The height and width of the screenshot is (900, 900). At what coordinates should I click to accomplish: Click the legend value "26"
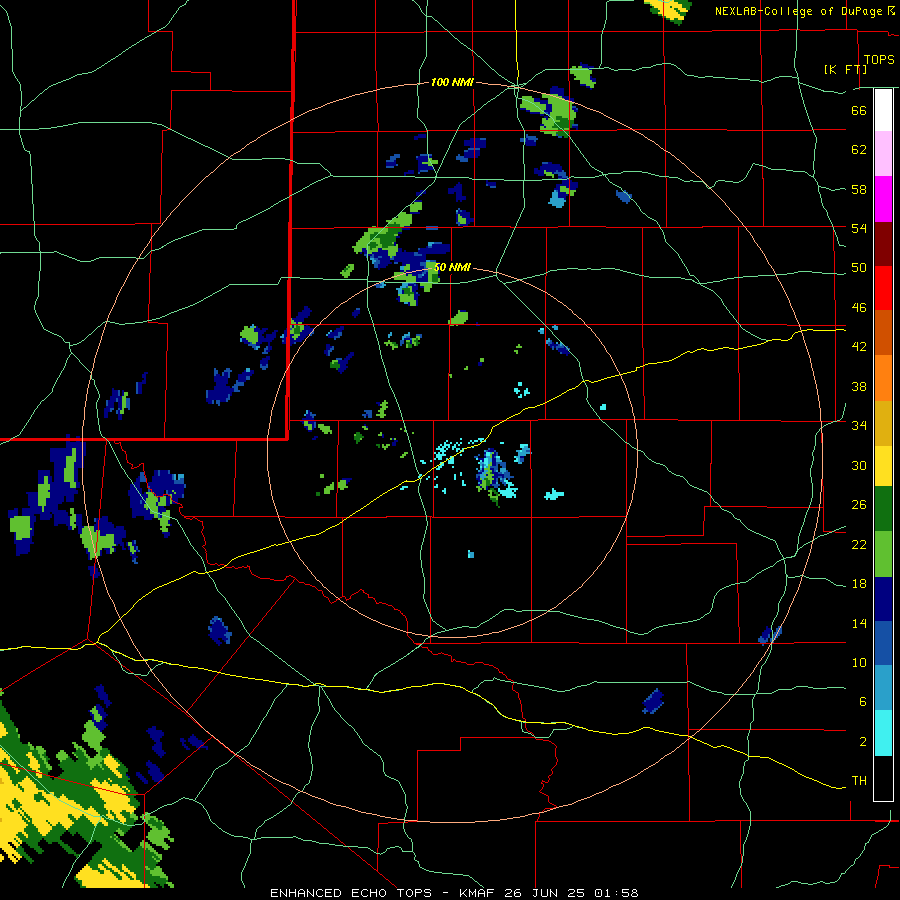pyautogui.click(x=859, y=505)
